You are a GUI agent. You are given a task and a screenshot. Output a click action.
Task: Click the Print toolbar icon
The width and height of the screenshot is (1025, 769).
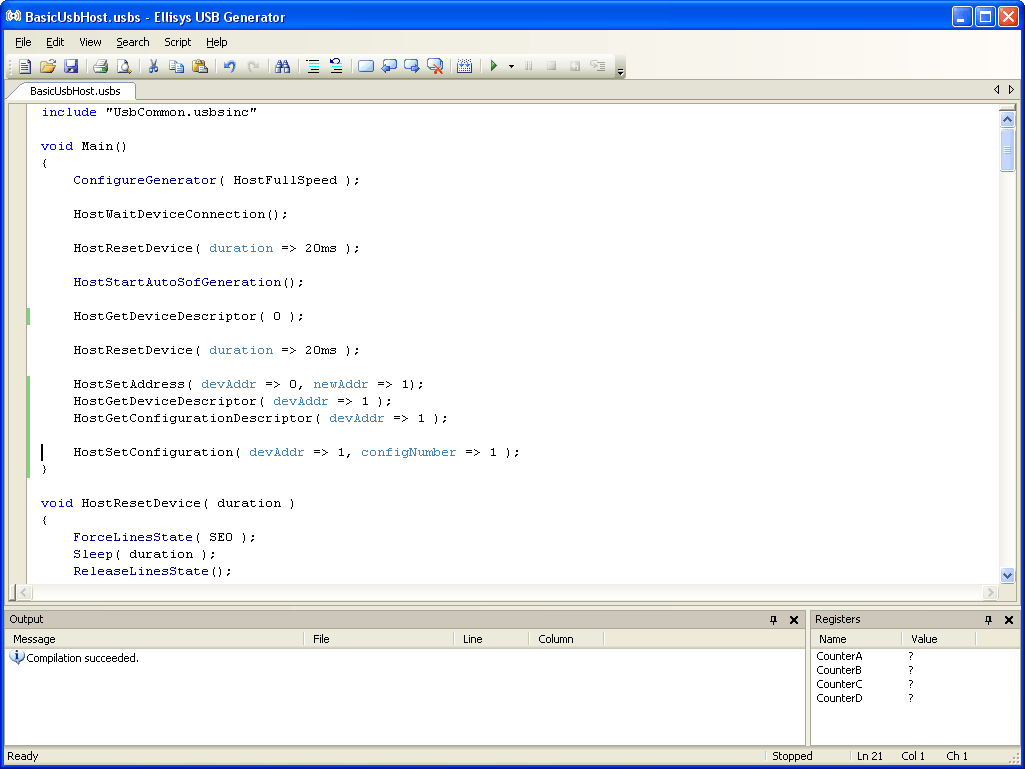[100, 66]
